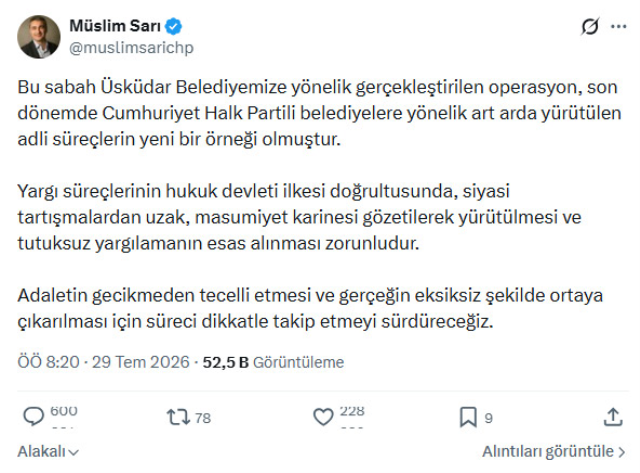Screen dimensions: 640x473
Task: Click the tweet's first paragraph text
Action: 319,113
